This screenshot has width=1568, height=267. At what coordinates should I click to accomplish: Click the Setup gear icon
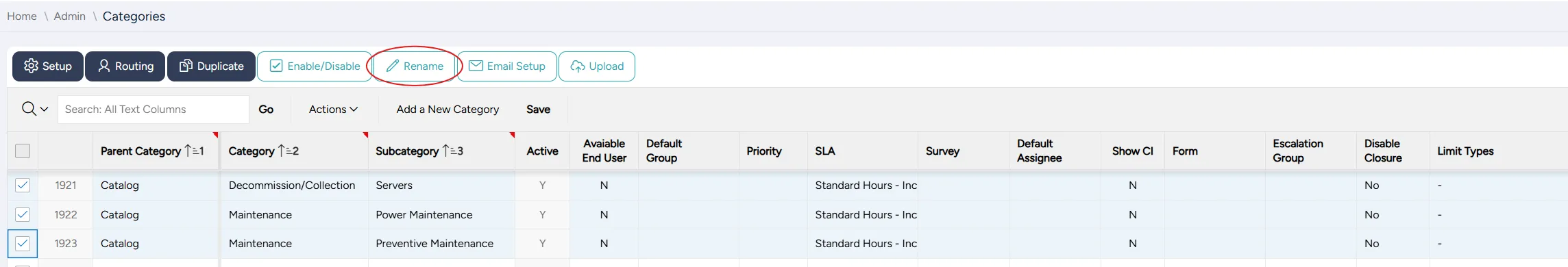pyautogui.click(x=31, y=66)
